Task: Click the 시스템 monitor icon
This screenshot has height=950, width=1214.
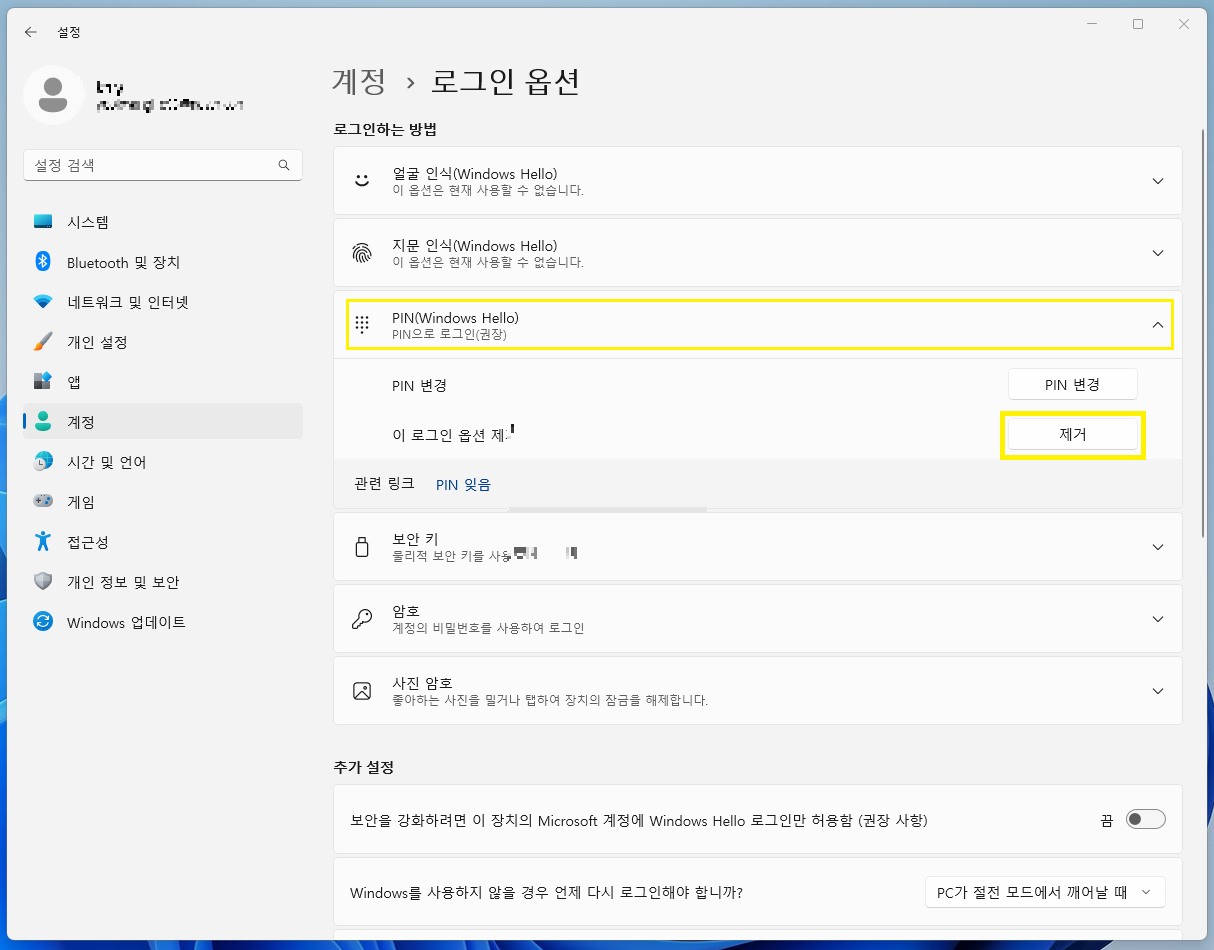Action: point(42,222)
